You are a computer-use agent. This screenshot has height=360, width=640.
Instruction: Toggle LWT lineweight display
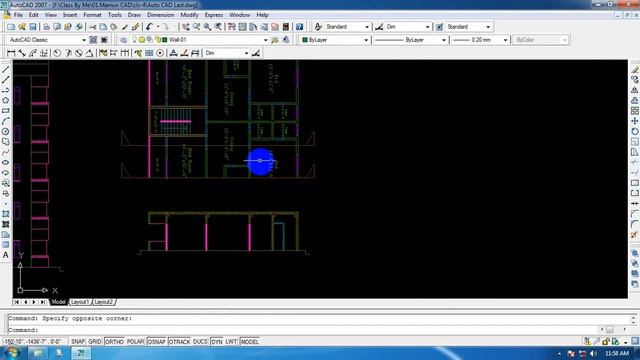(x=231, y=342)
